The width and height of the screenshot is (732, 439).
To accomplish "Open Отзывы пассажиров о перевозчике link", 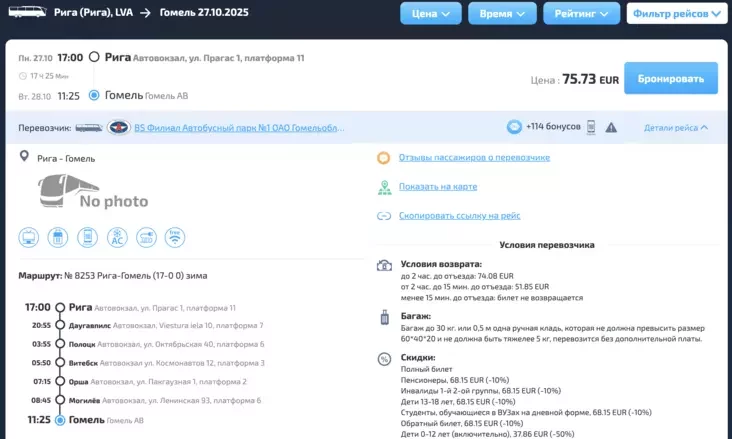I will (x=474, y=158).
